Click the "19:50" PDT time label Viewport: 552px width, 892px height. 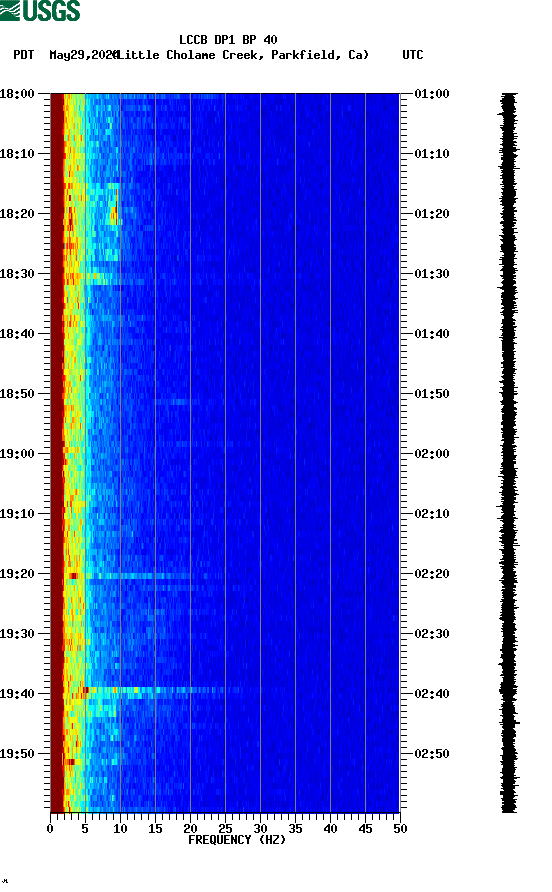coord(17,754)
